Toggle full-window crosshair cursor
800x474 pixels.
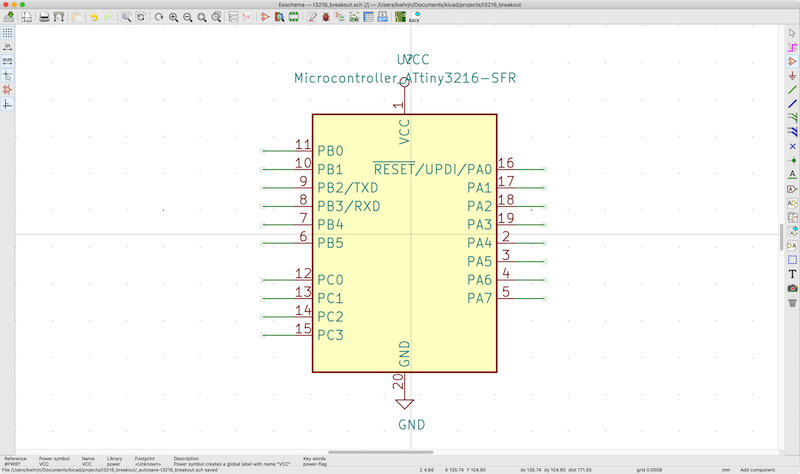[x=7, y=76]
